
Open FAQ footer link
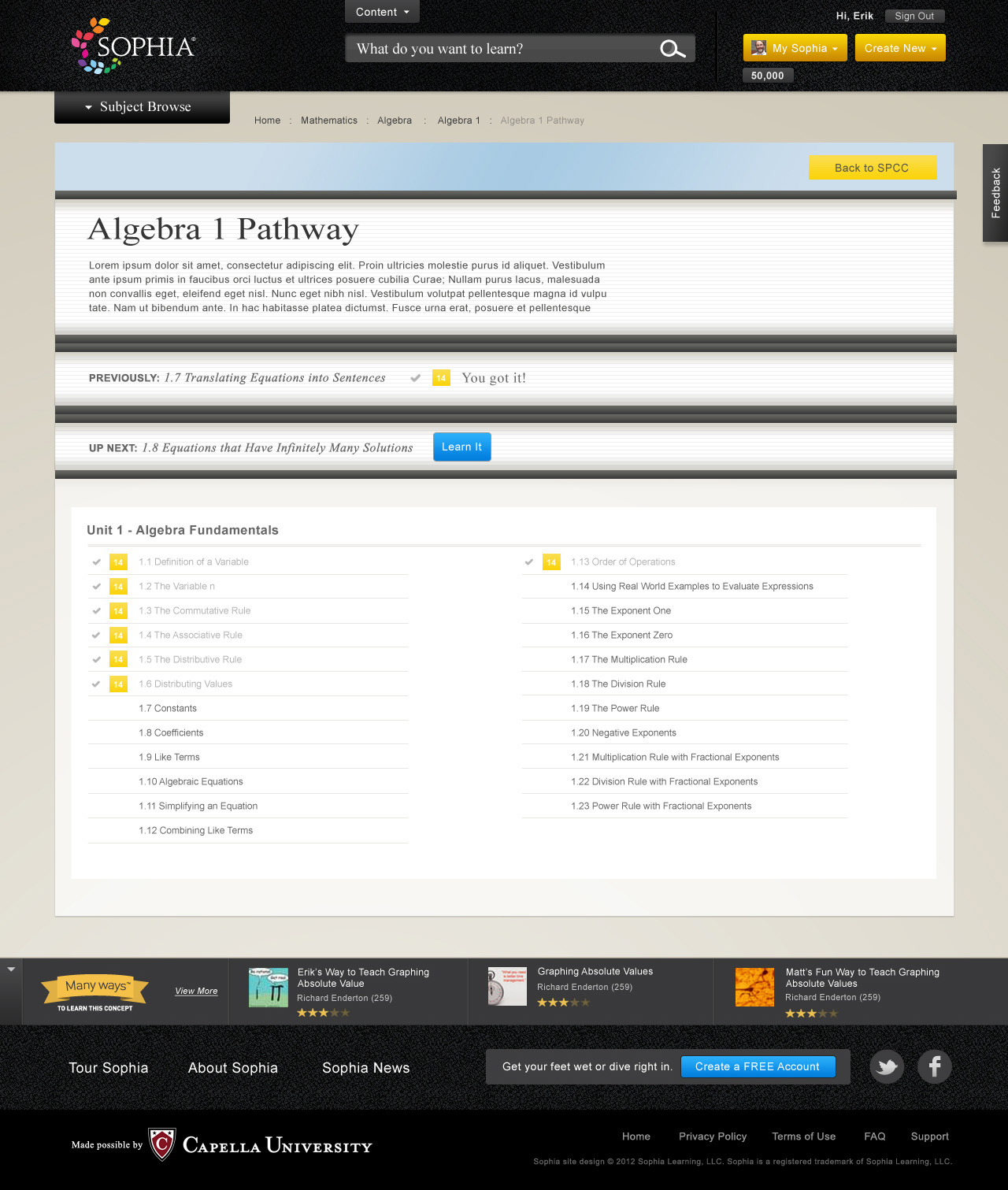[x=875, y=1136]
